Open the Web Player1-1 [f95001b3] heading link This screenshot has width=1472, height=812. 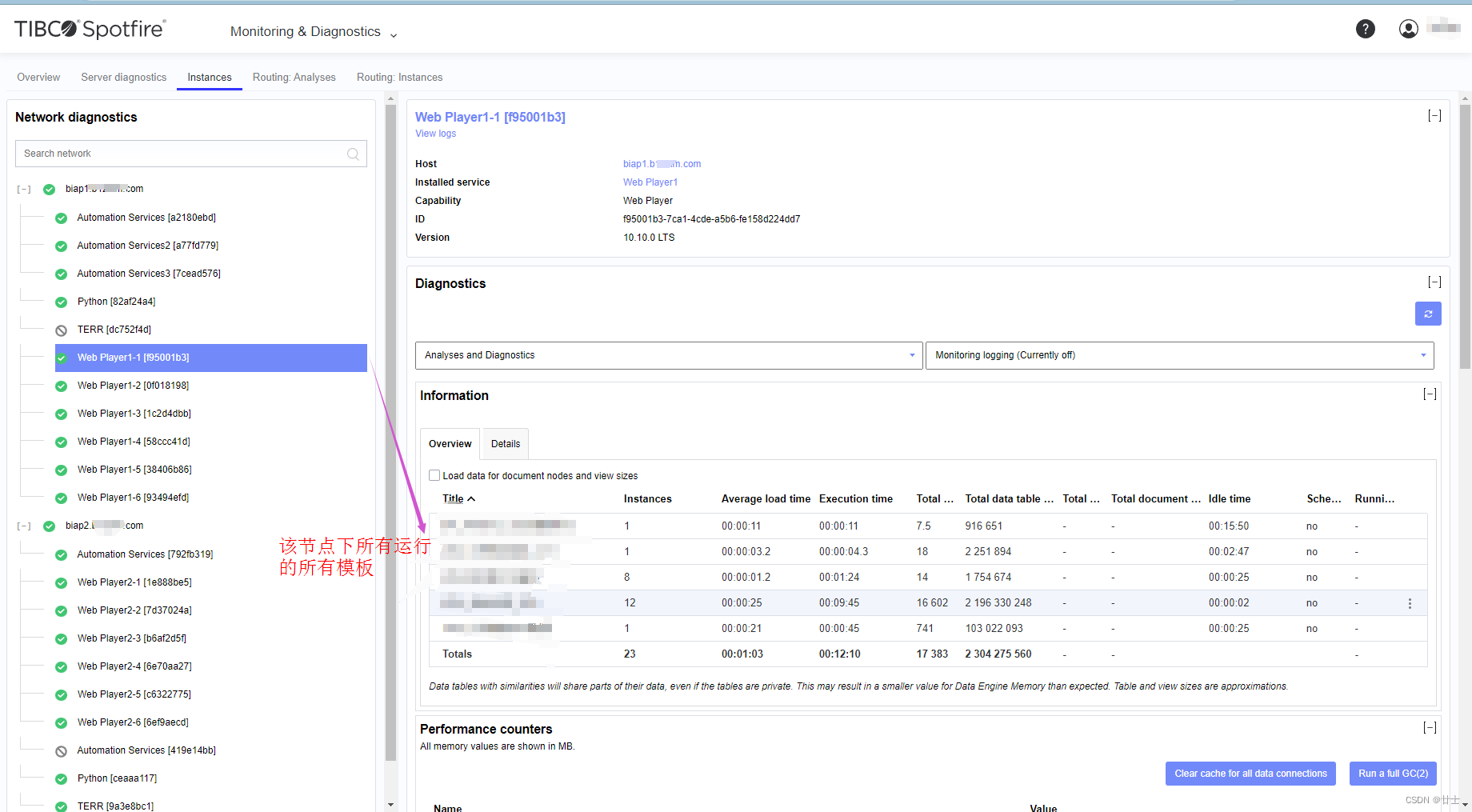(490, 117)
